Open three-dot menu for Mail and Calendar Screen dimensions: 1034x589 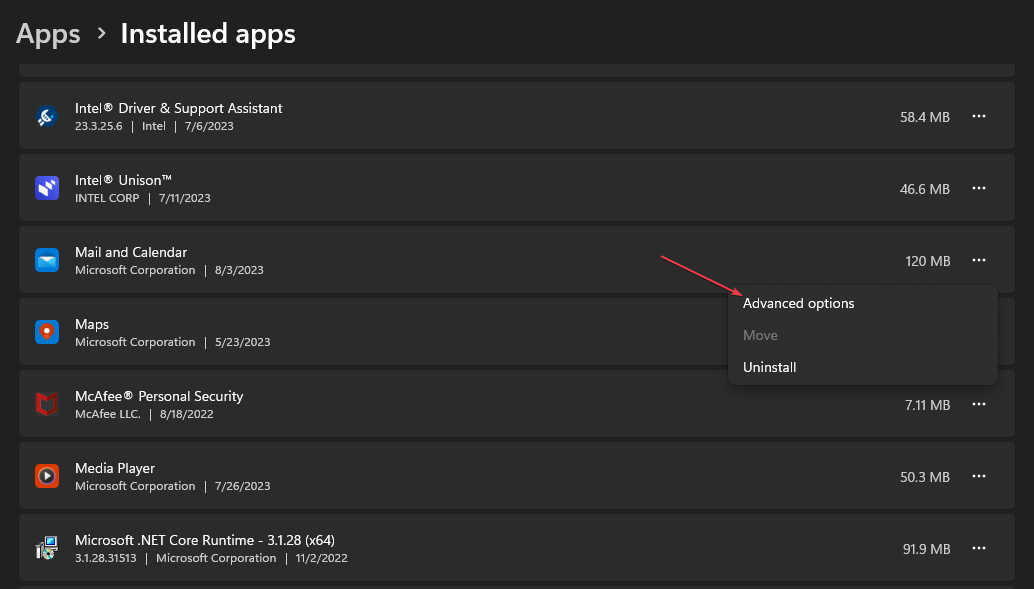[979, 261]
